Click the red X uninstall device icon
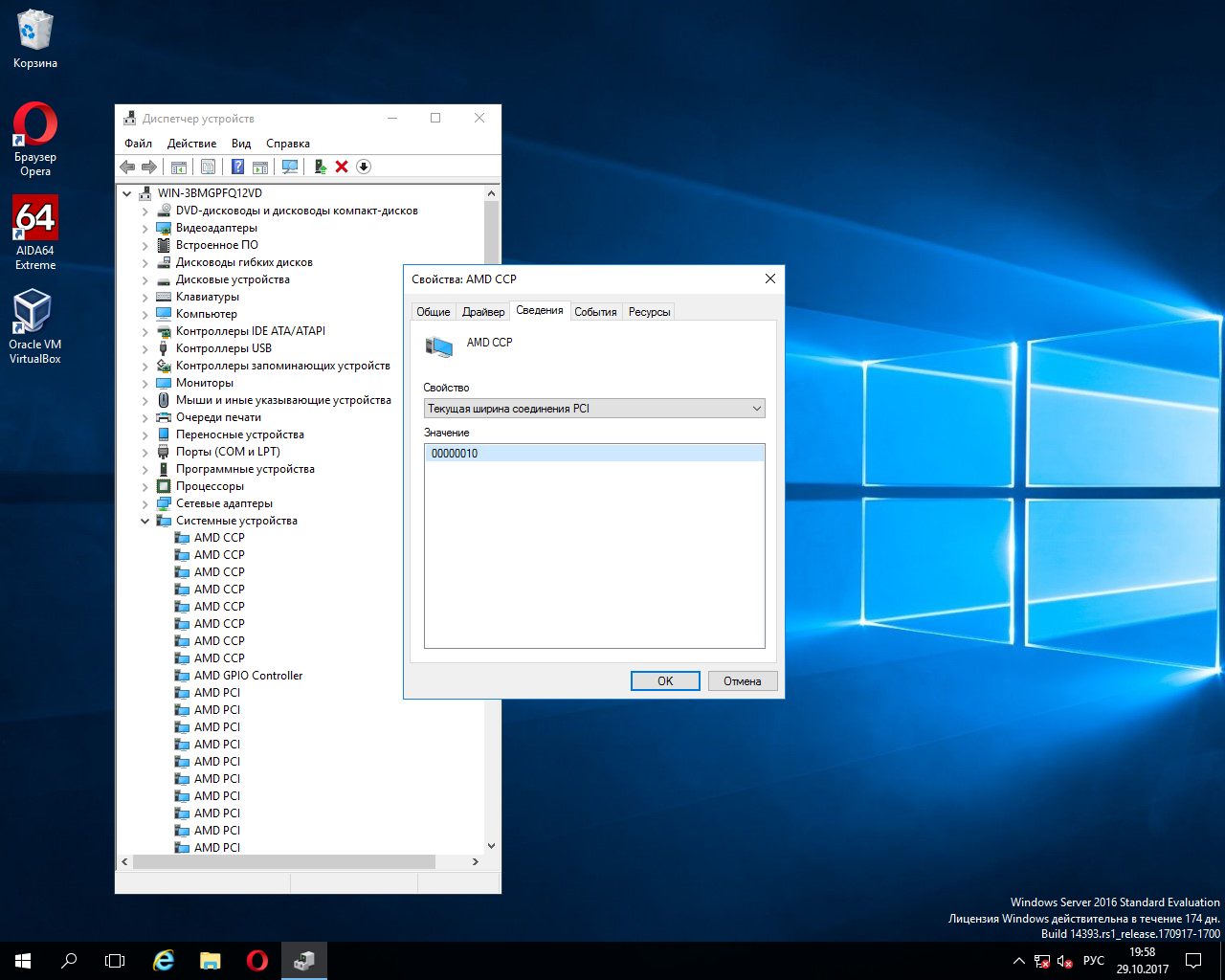The image size is (1225, 980). coord(342,167)
